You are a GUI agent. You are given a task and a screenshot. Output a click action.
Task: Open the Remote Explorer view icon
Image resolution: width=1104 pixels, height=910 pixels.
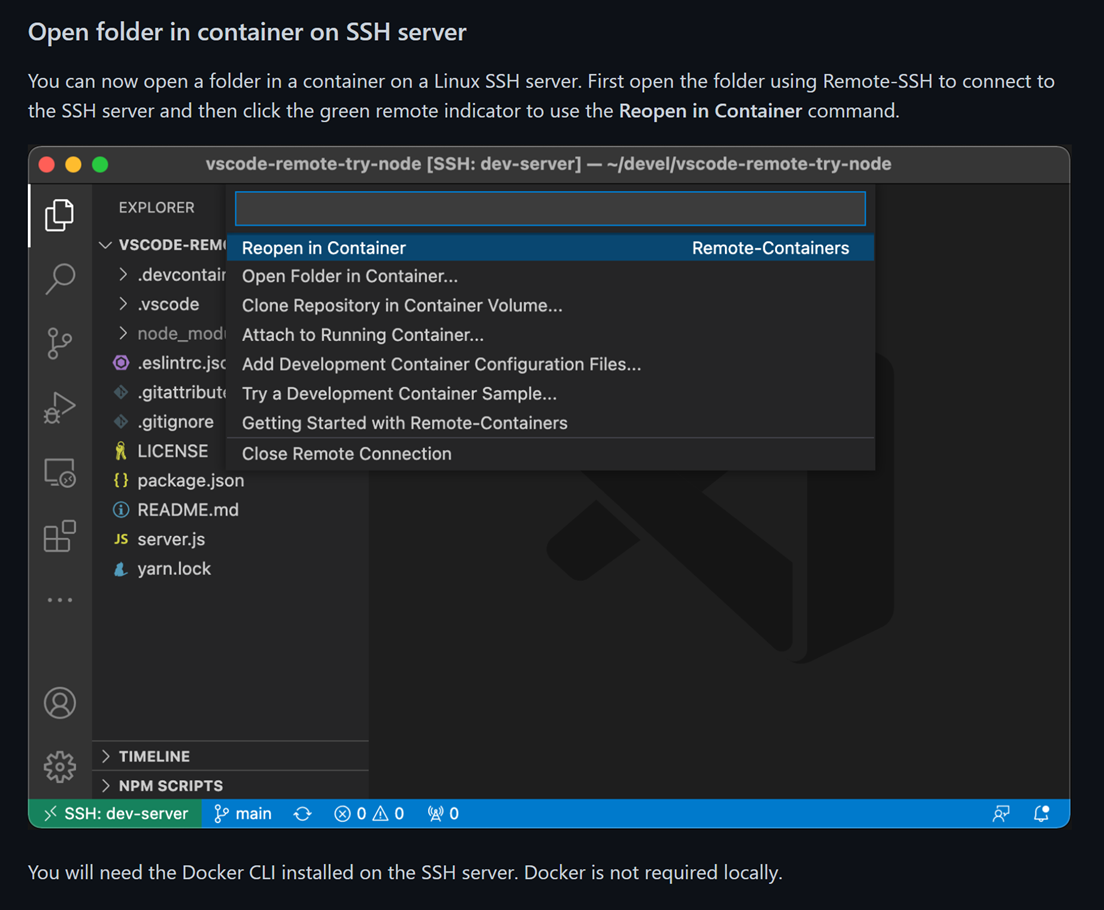(x=60, y=473)
